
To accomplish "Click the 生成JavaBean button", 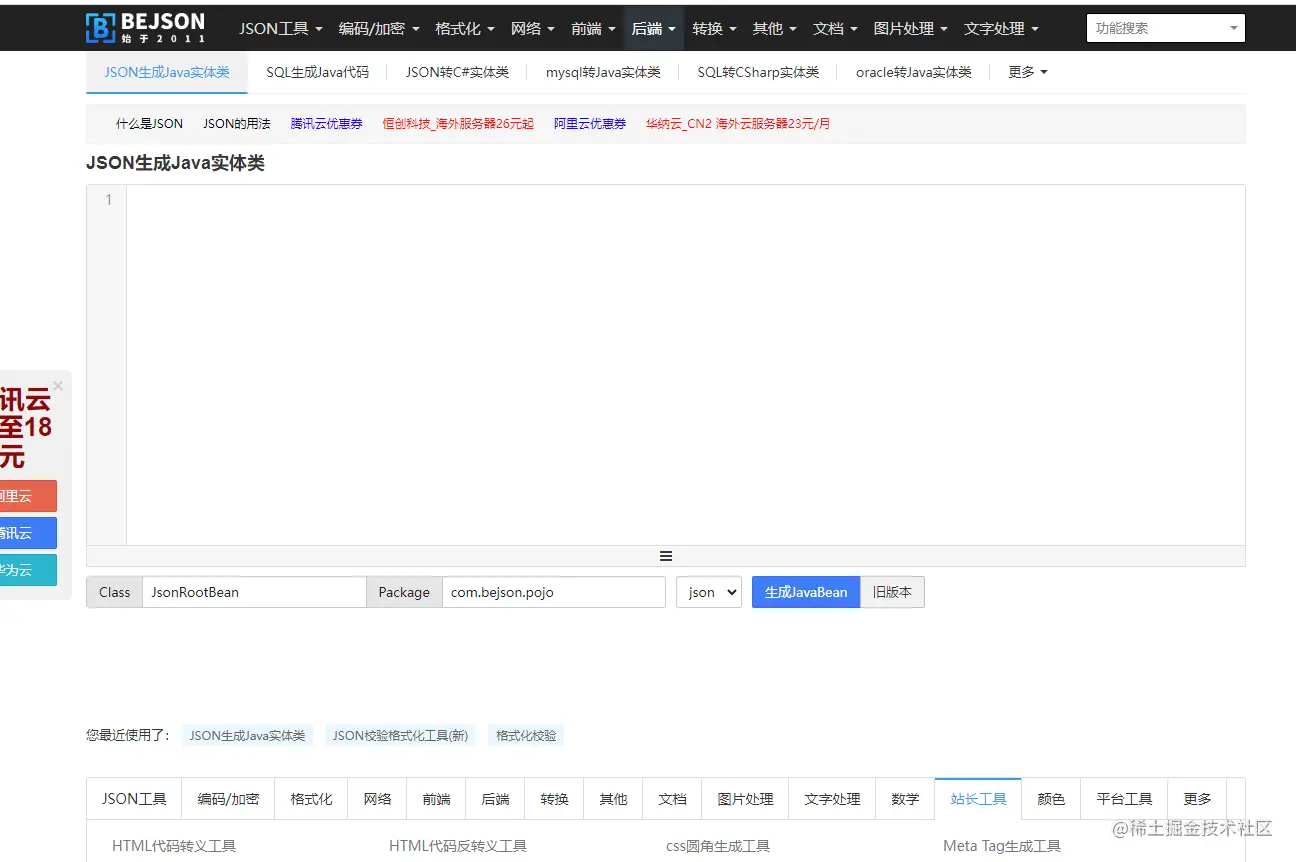I will 805,592.
